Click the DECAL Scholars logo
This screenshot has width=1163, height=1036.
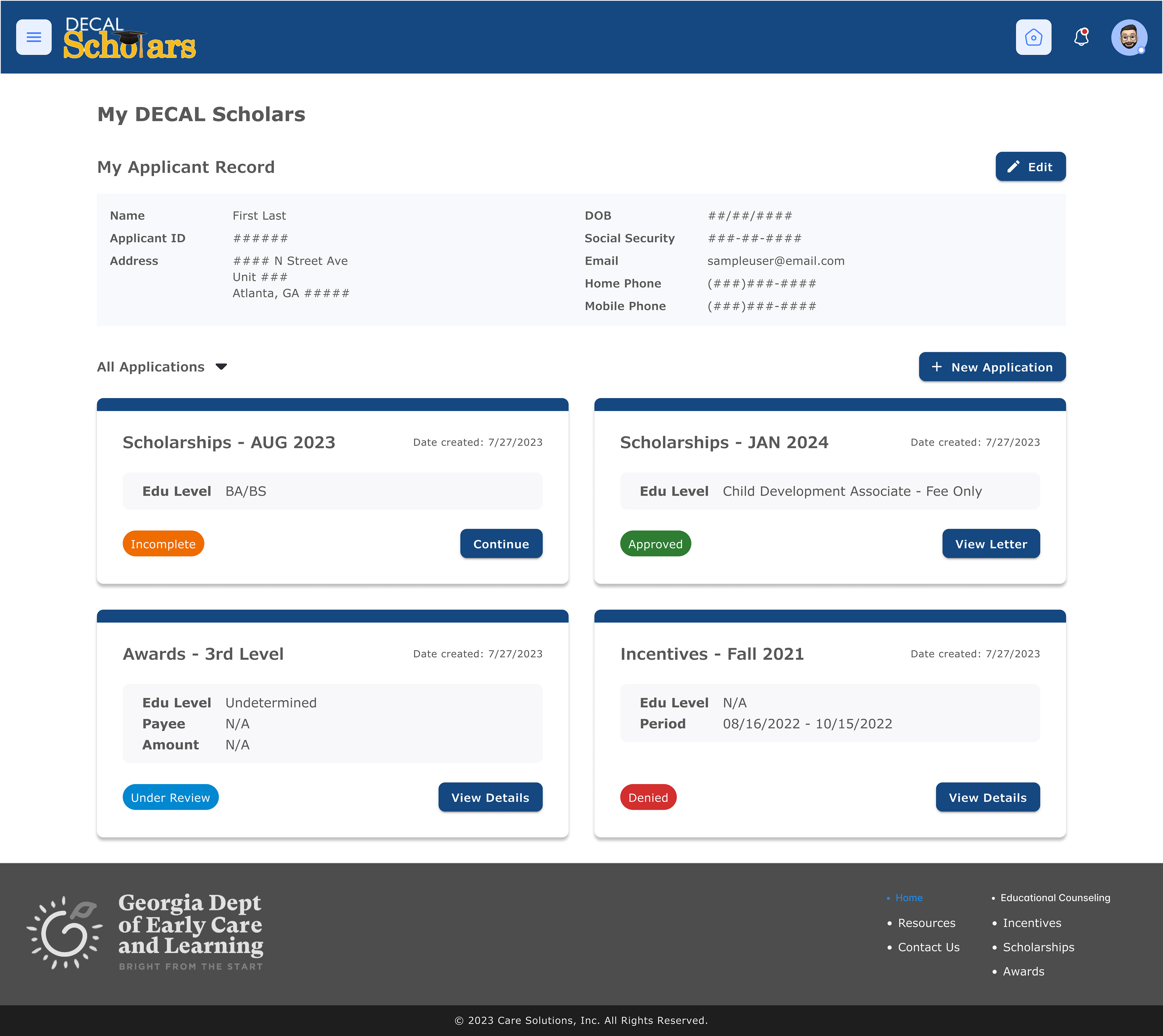pyautogui.click(x=129, y=38)
